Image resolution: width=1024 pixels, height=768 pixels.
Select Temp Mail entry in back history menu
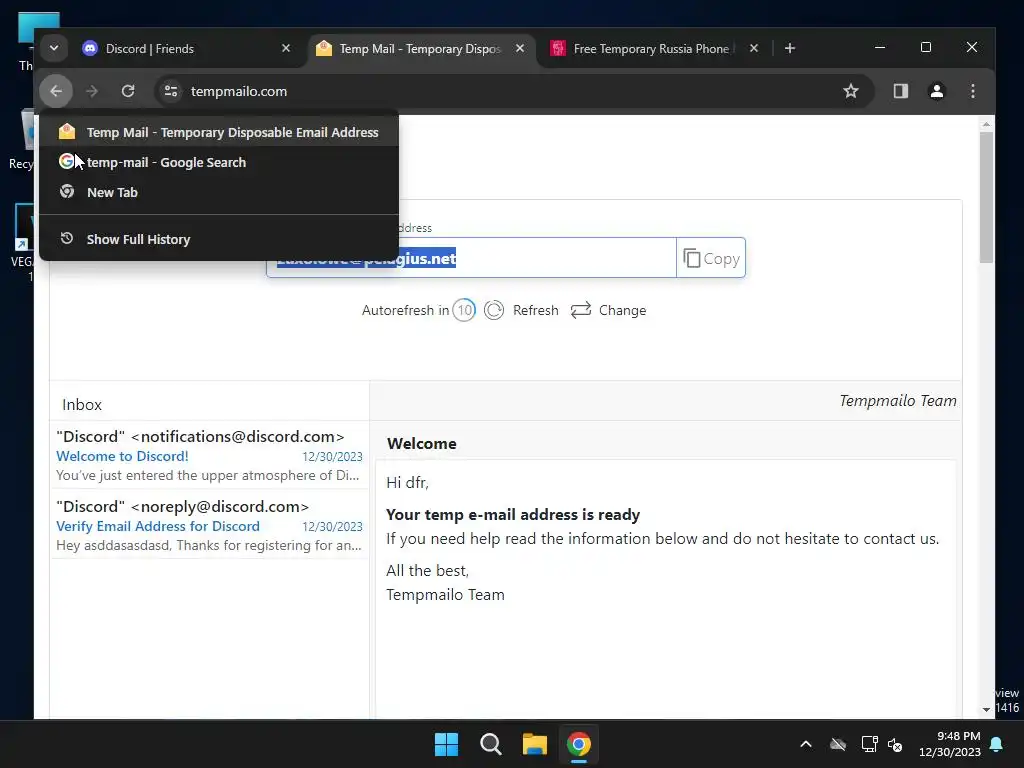point(219,133)
